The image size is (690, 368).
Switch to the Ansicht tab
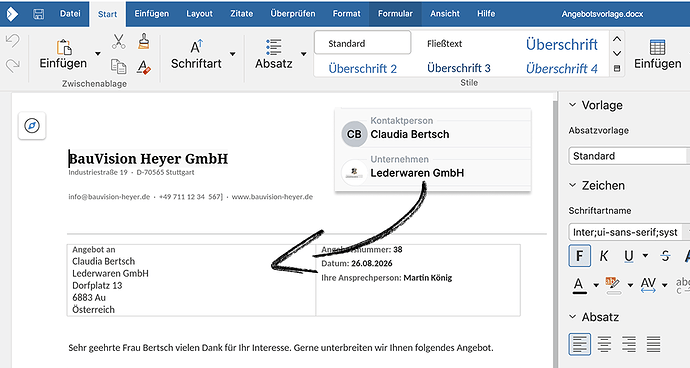point(445,14)
